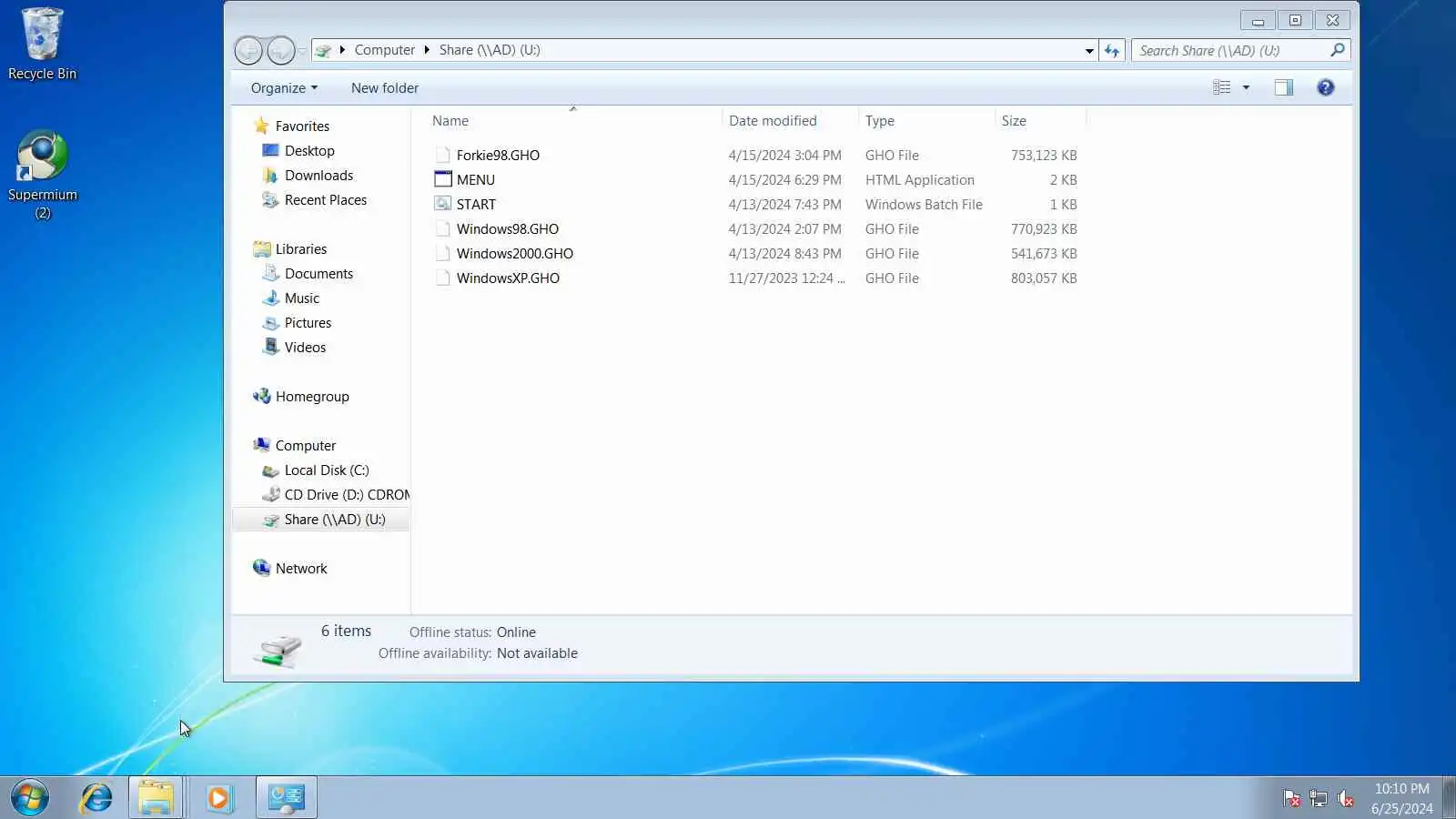Launch Internet Explorer from the taskbar
1456x819 pixels.
96,797
